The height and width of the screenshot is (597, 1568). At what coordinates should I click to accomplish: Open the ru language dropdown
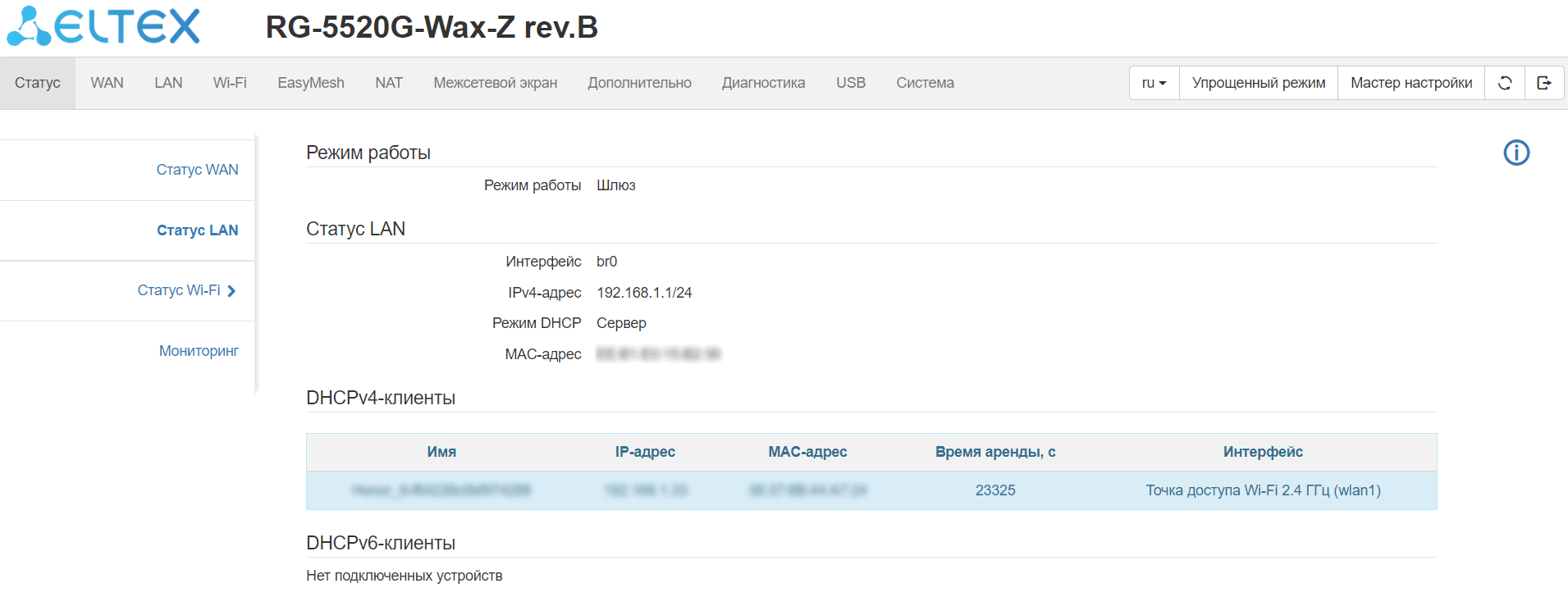pos(1154,83)
